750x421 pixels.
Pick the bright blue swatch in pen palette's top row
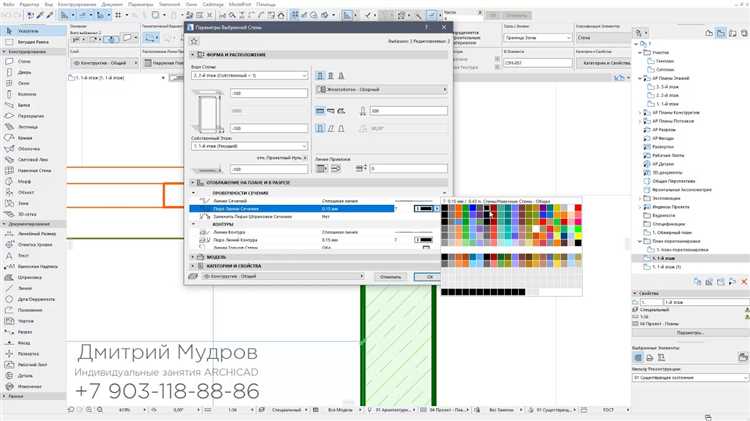[x=473, y=208]
